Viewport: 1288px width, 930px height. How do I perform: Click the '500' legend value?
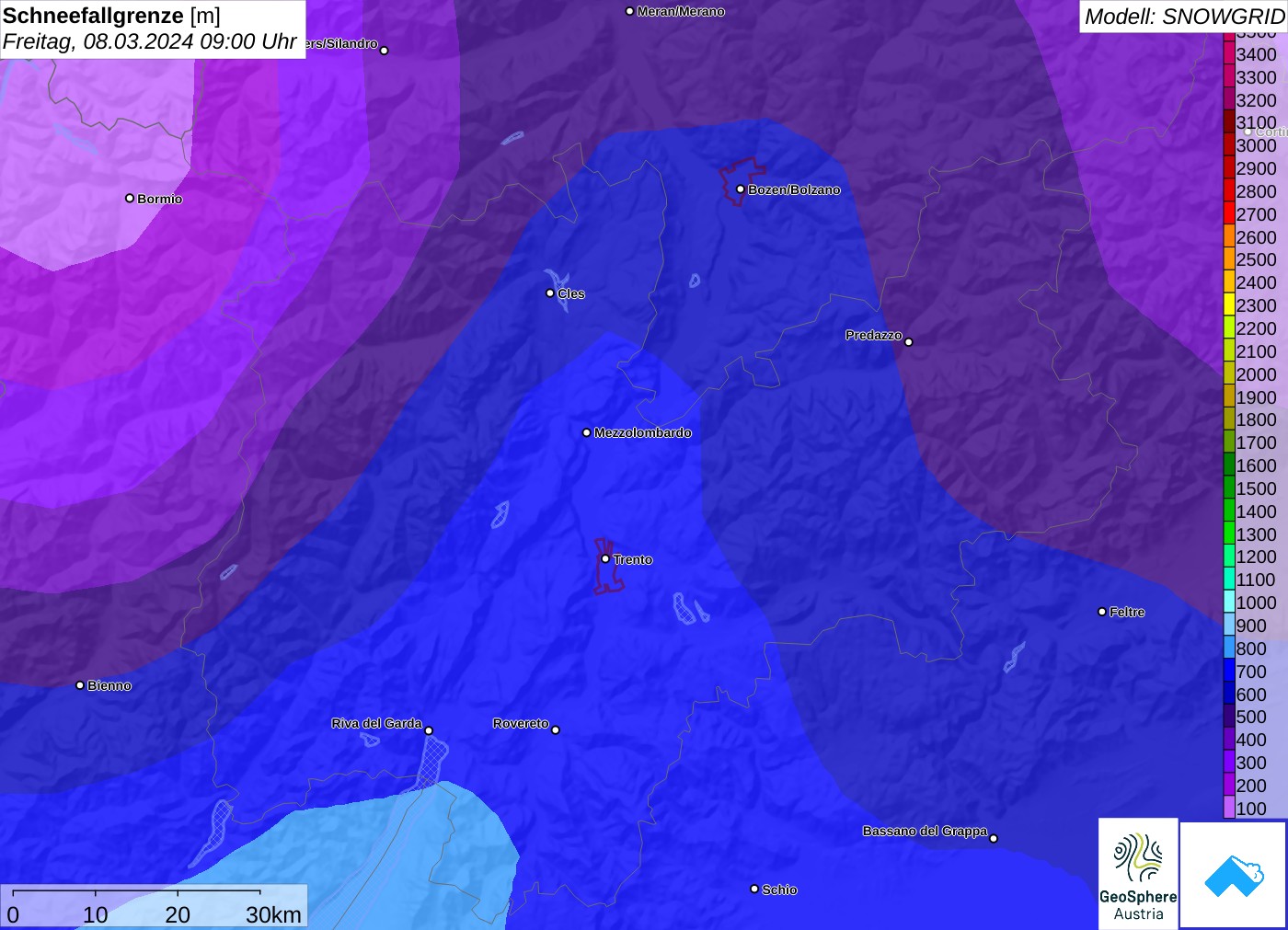click(x=1251, y=717)
